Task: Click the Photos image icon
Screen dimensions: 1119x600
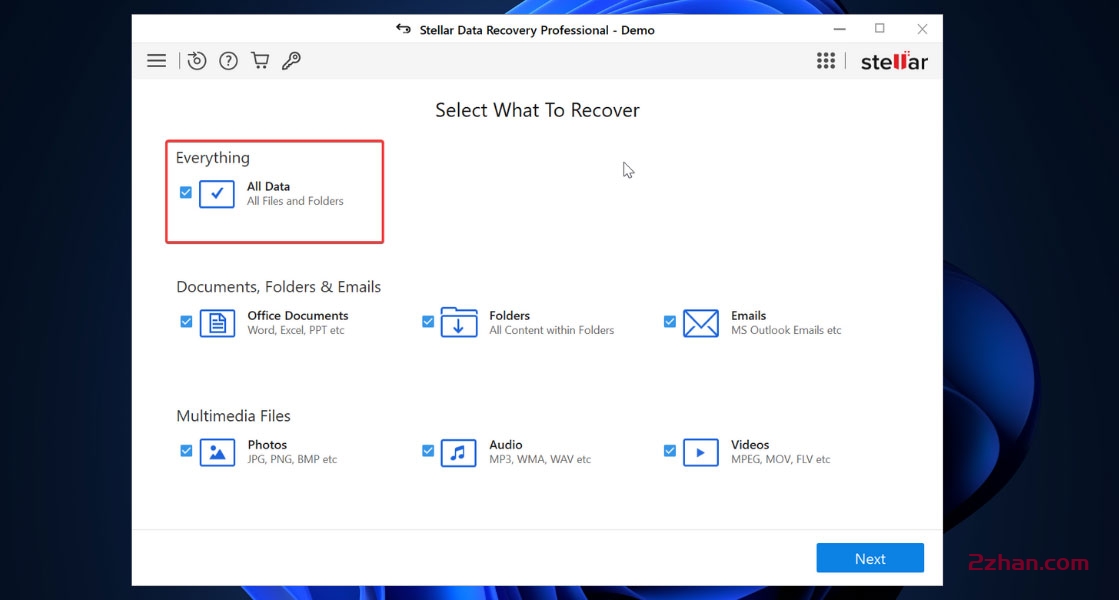Action: [x=217, y=452]
